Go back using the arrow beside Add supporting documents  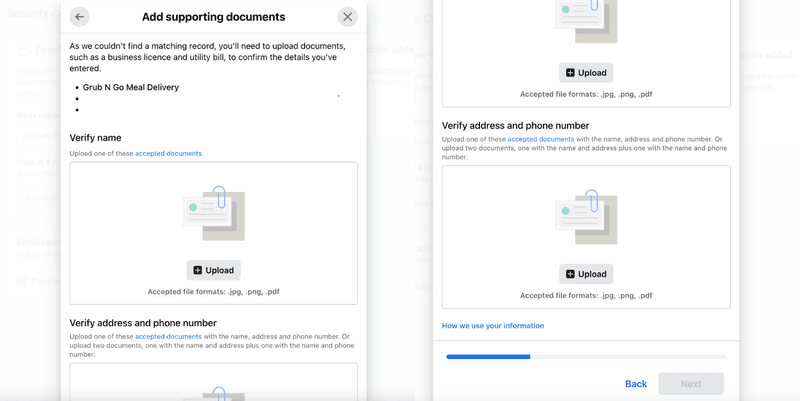(80, 17)
